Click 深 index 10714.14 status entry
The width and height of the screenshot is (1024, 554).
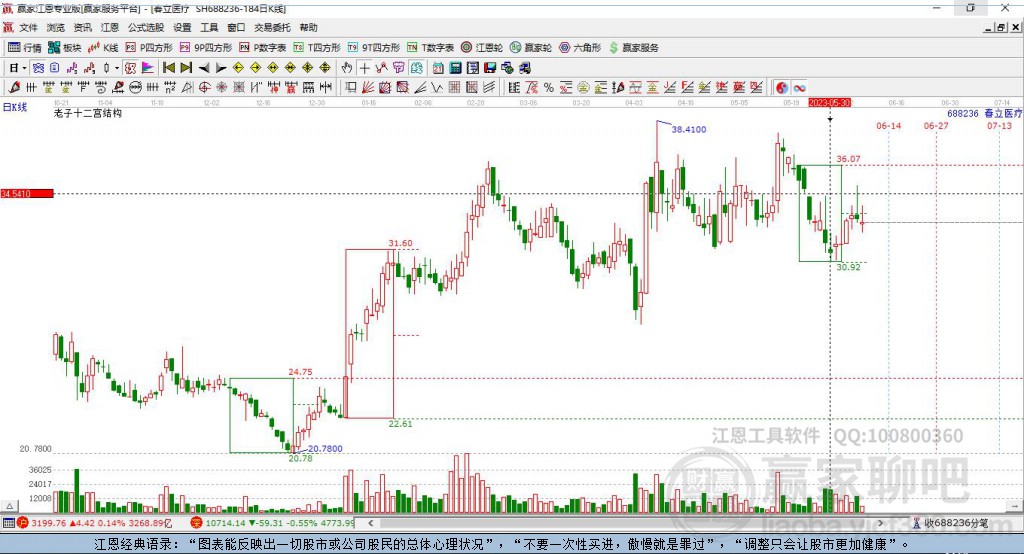[x=272, y=523]
